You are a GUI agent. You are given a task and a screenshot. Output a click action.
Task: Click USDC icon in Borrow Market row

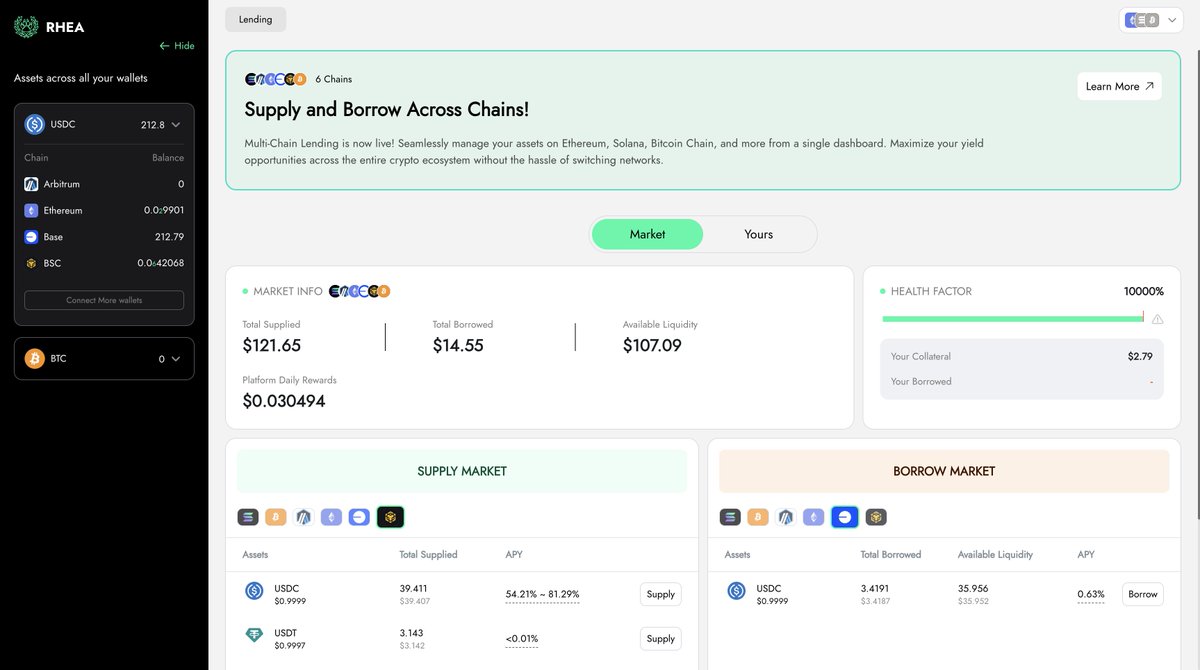[x=737, y=591]
